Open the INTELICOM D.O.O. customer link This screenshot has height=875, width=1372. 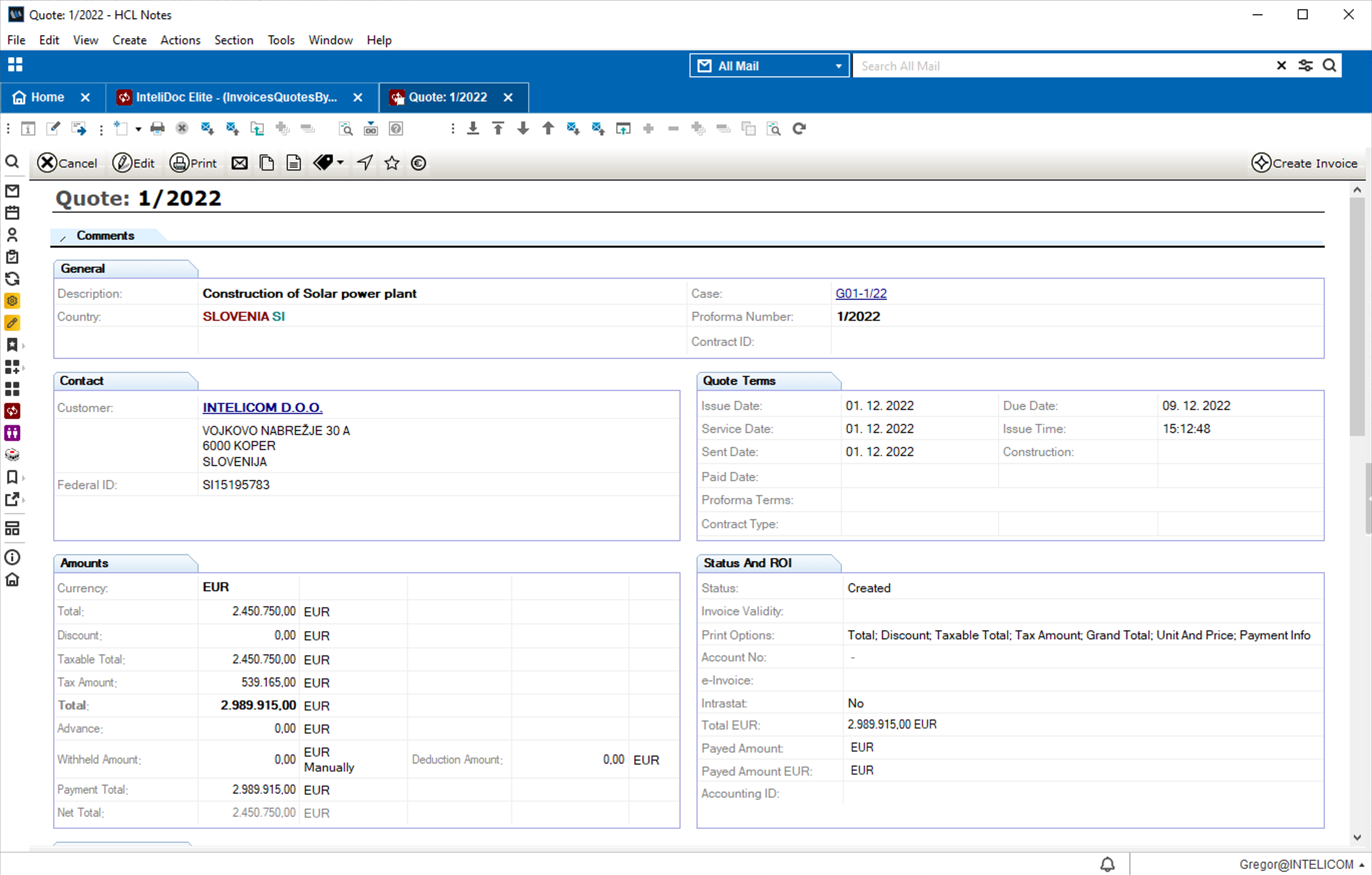[x=263, y=408]
